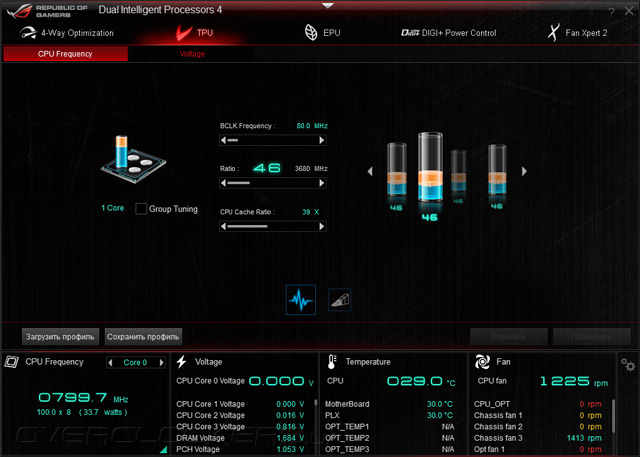Increase CPU Ratio with right arrow
The width and height of the screenshot is (640, 457).
point(322,183)
